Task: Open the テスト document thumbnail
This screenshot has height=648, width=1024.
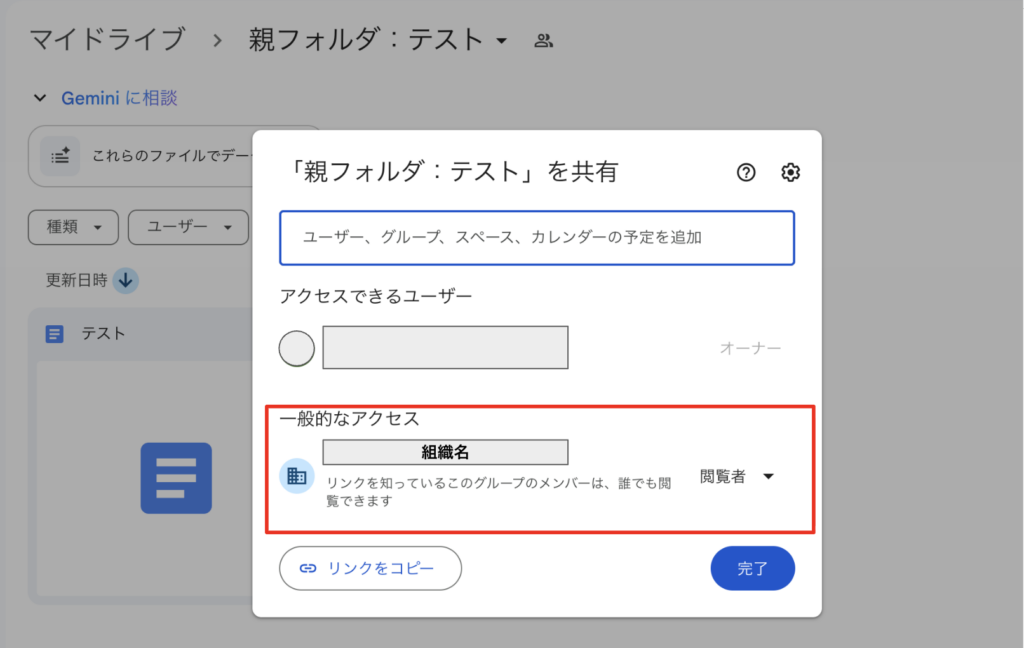Action: 176,478
